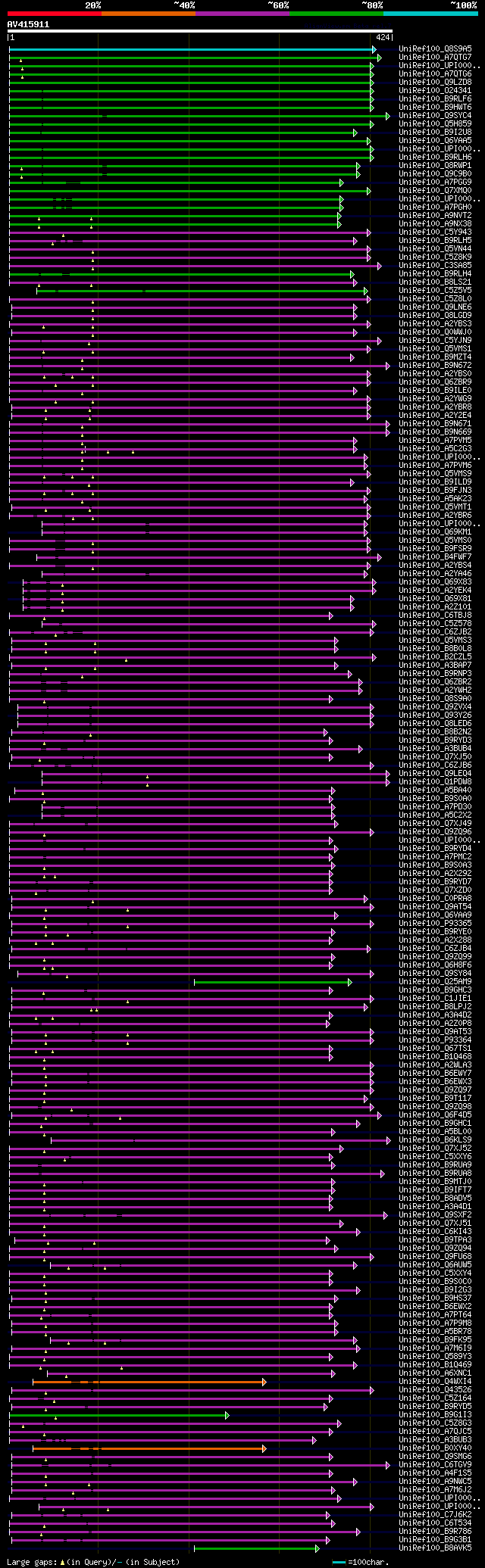Click the purple ~60% identity legend bar
This screenshot has width=485, height=1568.
click(x=242, y=13)
